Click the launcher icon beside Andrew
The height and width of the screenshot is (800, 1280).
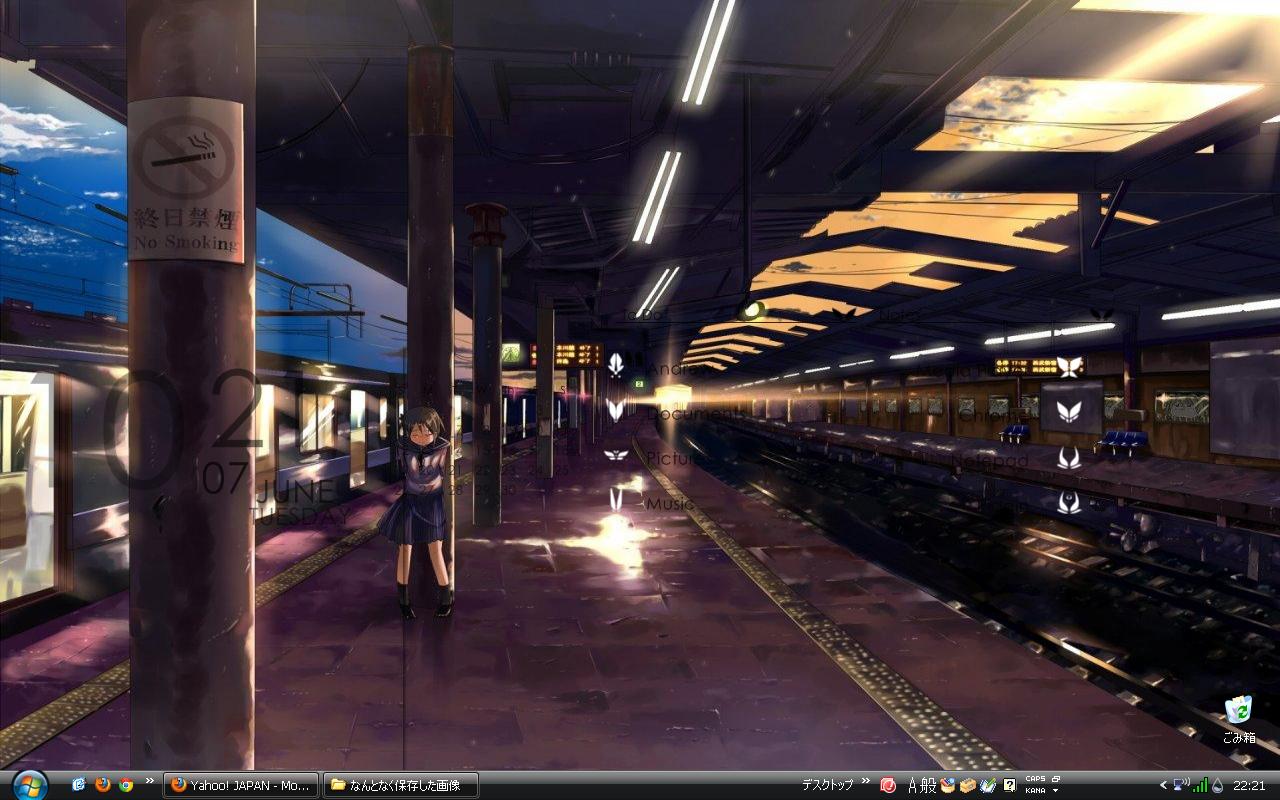(x=616, y=365)
